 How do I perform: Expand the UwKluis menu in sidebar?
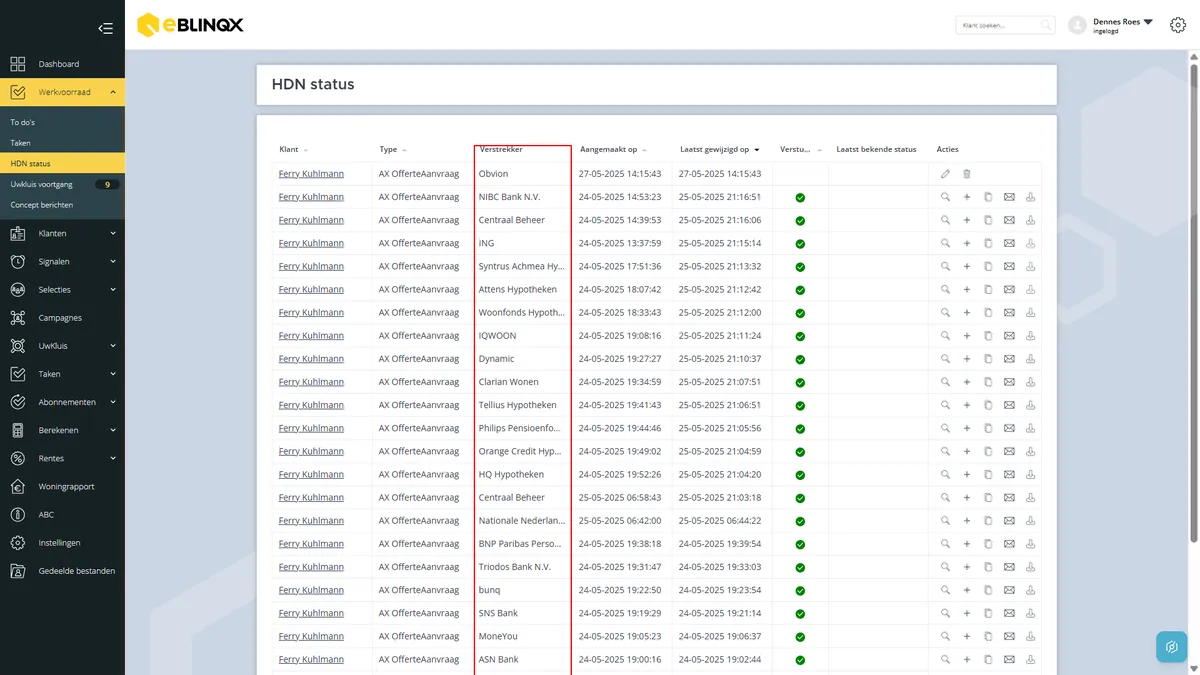tap(113, 345)
